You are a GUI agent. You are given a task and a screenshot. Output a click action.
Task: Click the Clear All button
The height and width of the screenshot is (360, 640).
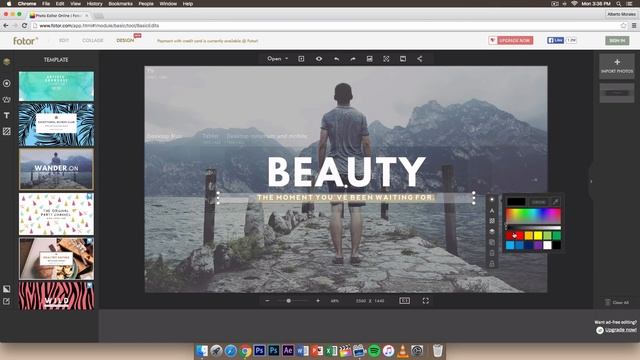[617, 302]
